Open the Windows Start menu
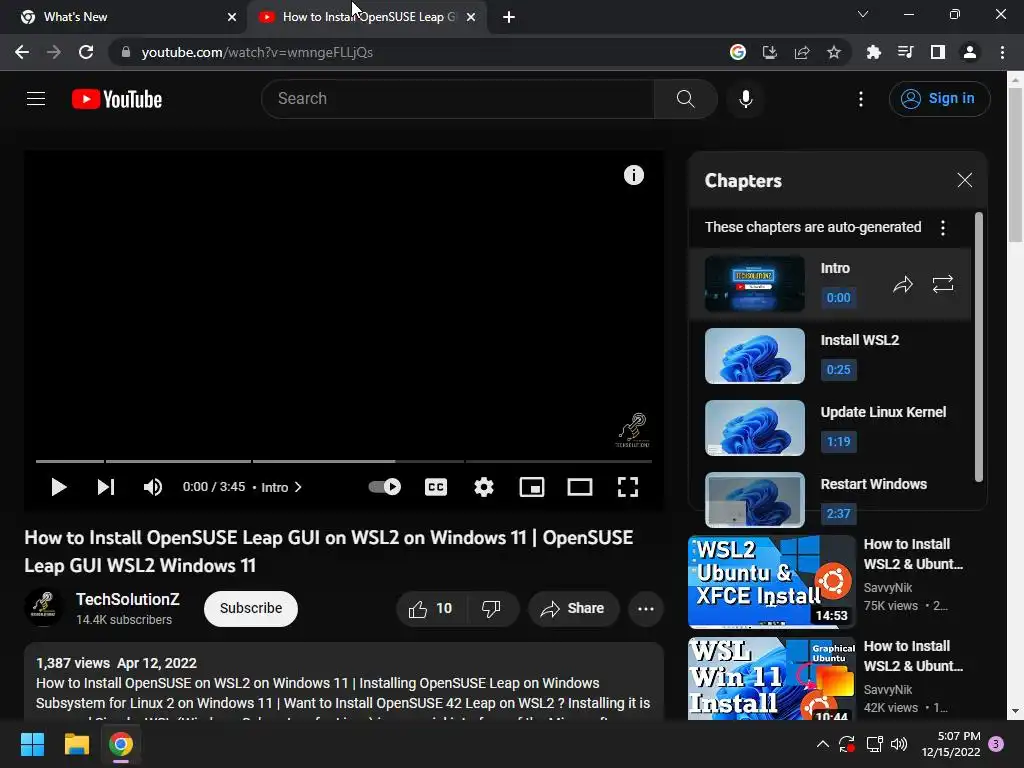 coord(32,744)
